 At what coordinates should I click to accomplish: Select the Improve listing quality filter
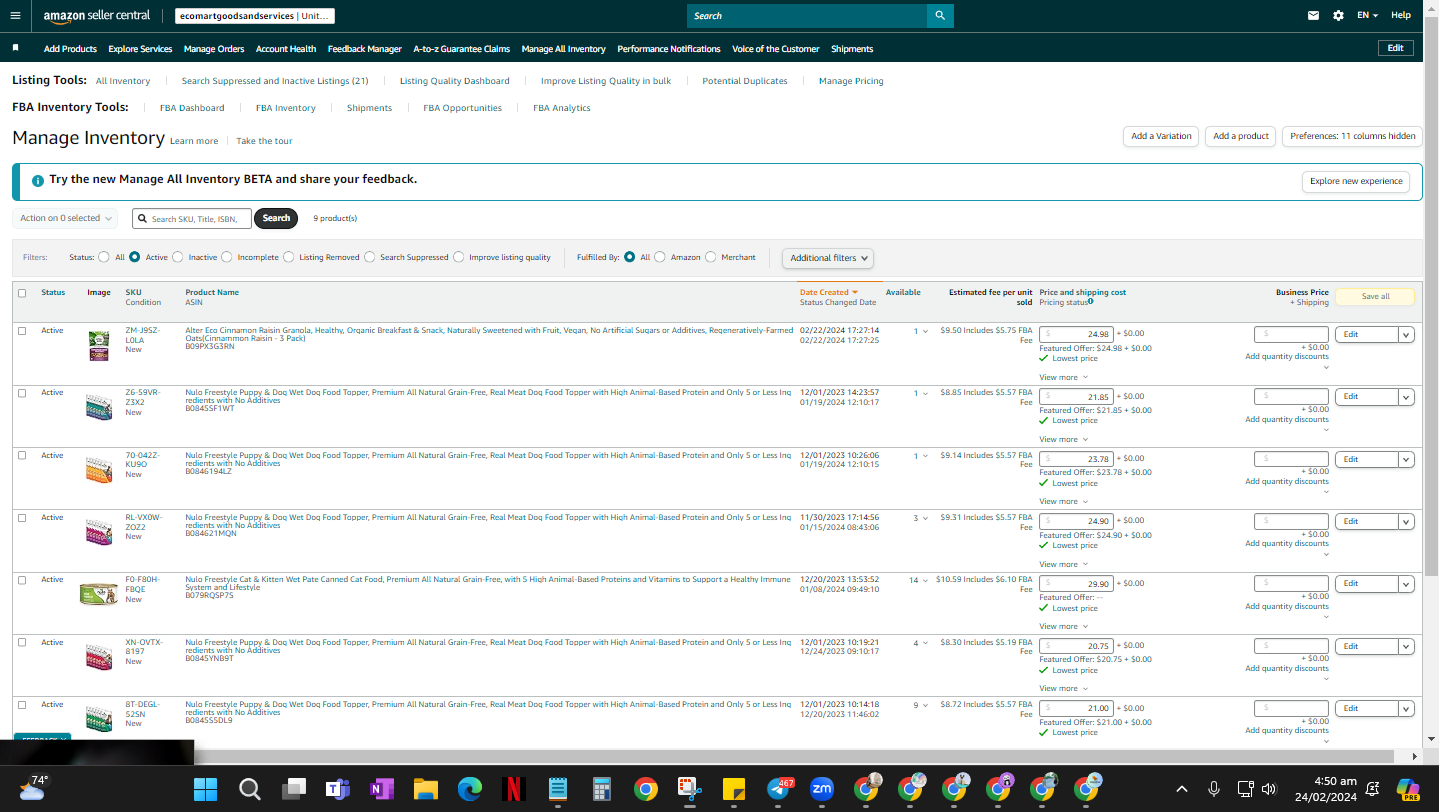(459, 257)
